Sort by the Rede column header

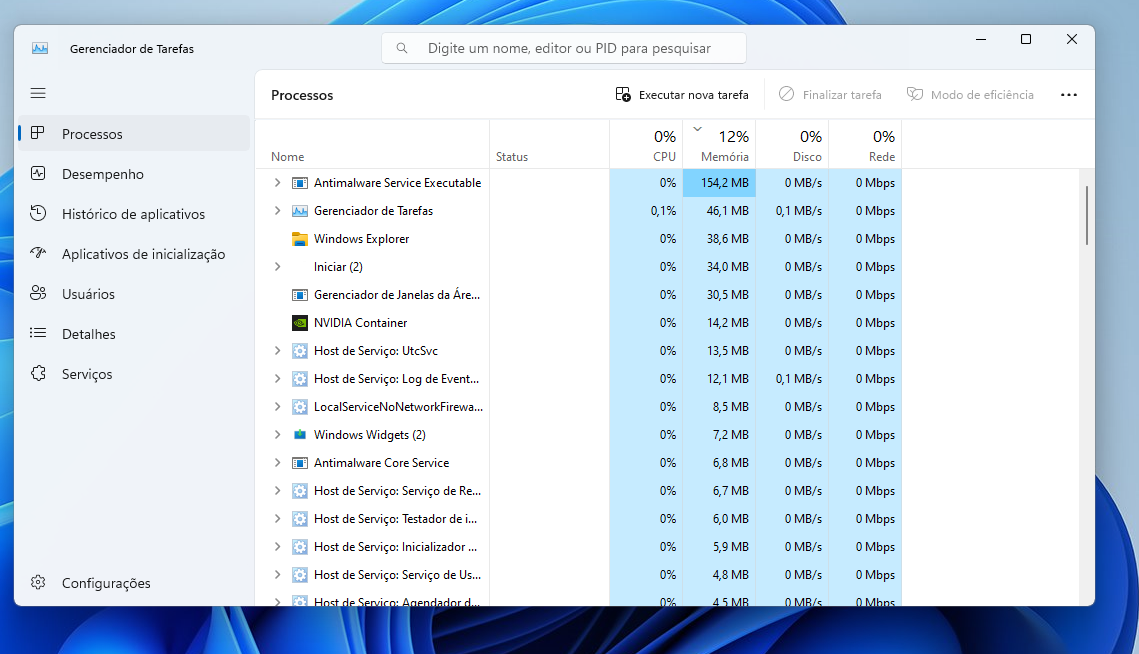pos(865,145)
